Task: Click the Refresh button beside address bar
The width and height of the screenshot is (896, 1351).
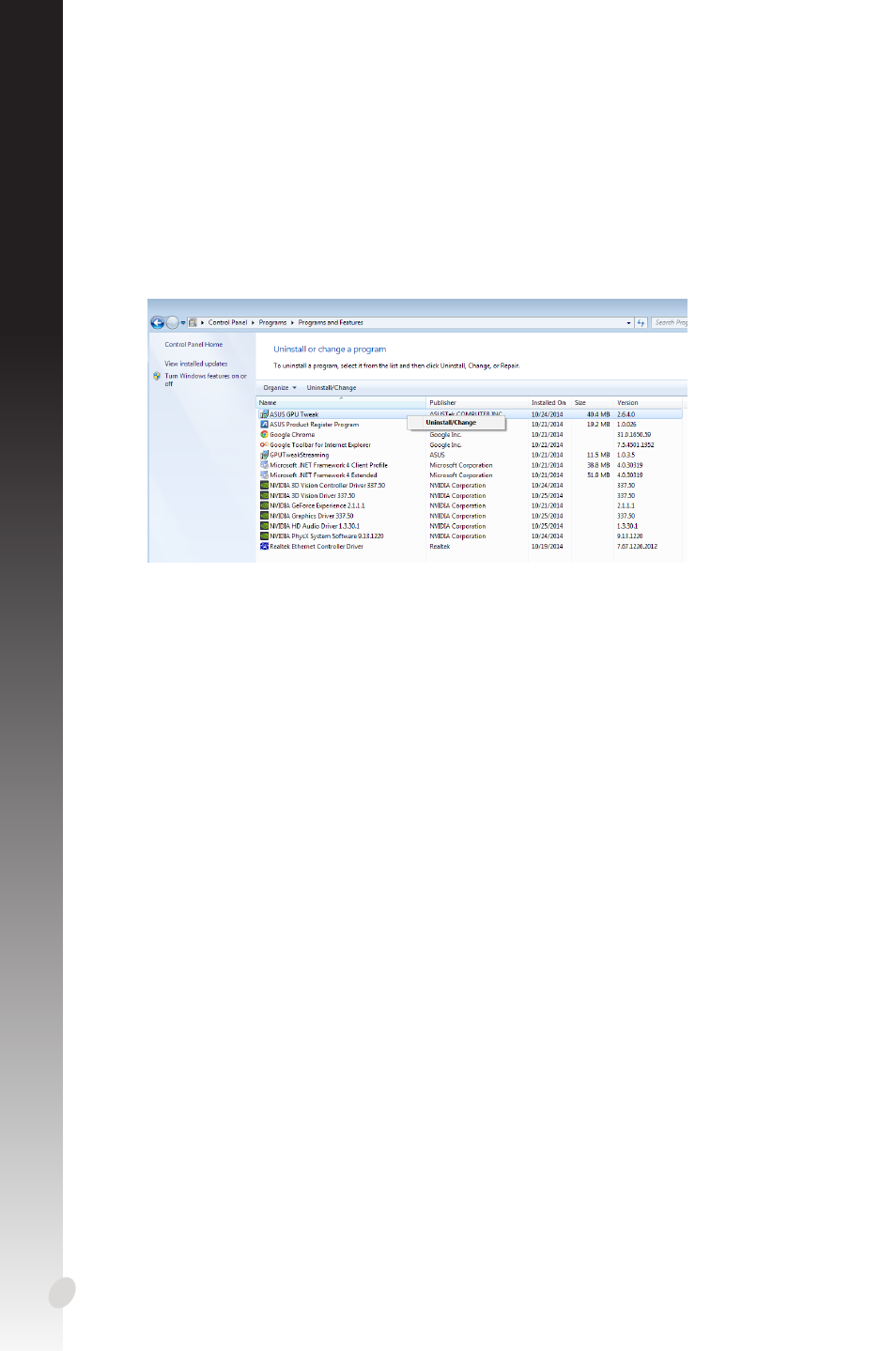Action: (641, 322)
